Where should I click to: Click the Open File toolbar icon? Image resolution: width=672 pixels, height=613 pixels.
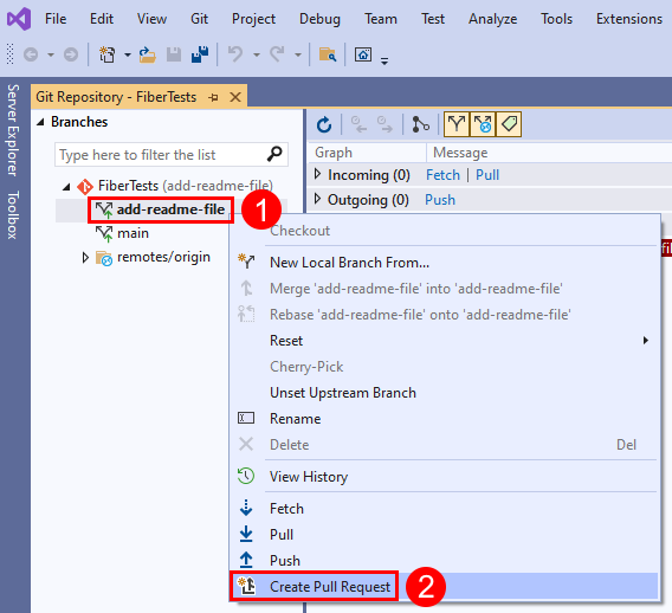pyautogui.click(x=146, y=55)
